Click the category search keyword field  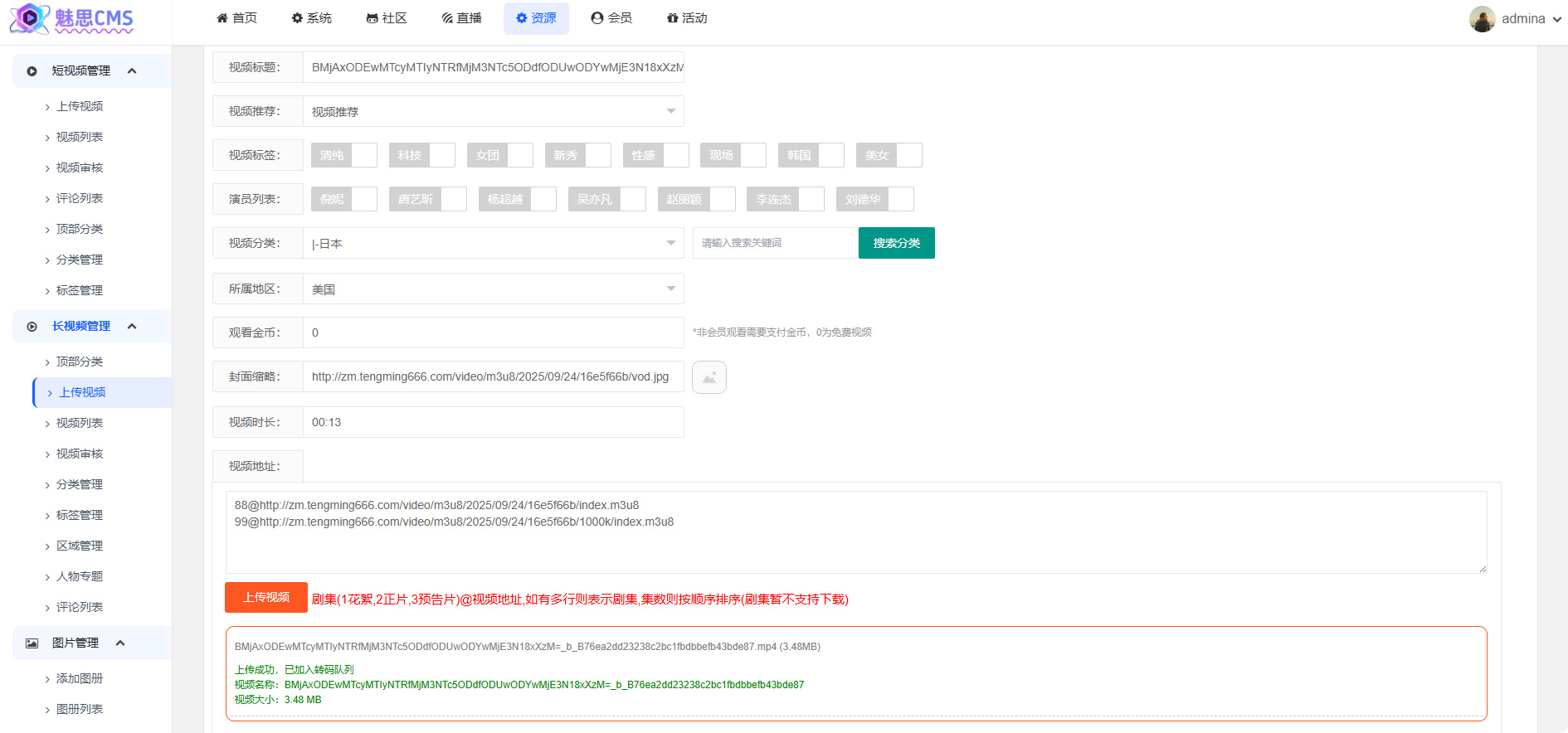tap(776, 243)
